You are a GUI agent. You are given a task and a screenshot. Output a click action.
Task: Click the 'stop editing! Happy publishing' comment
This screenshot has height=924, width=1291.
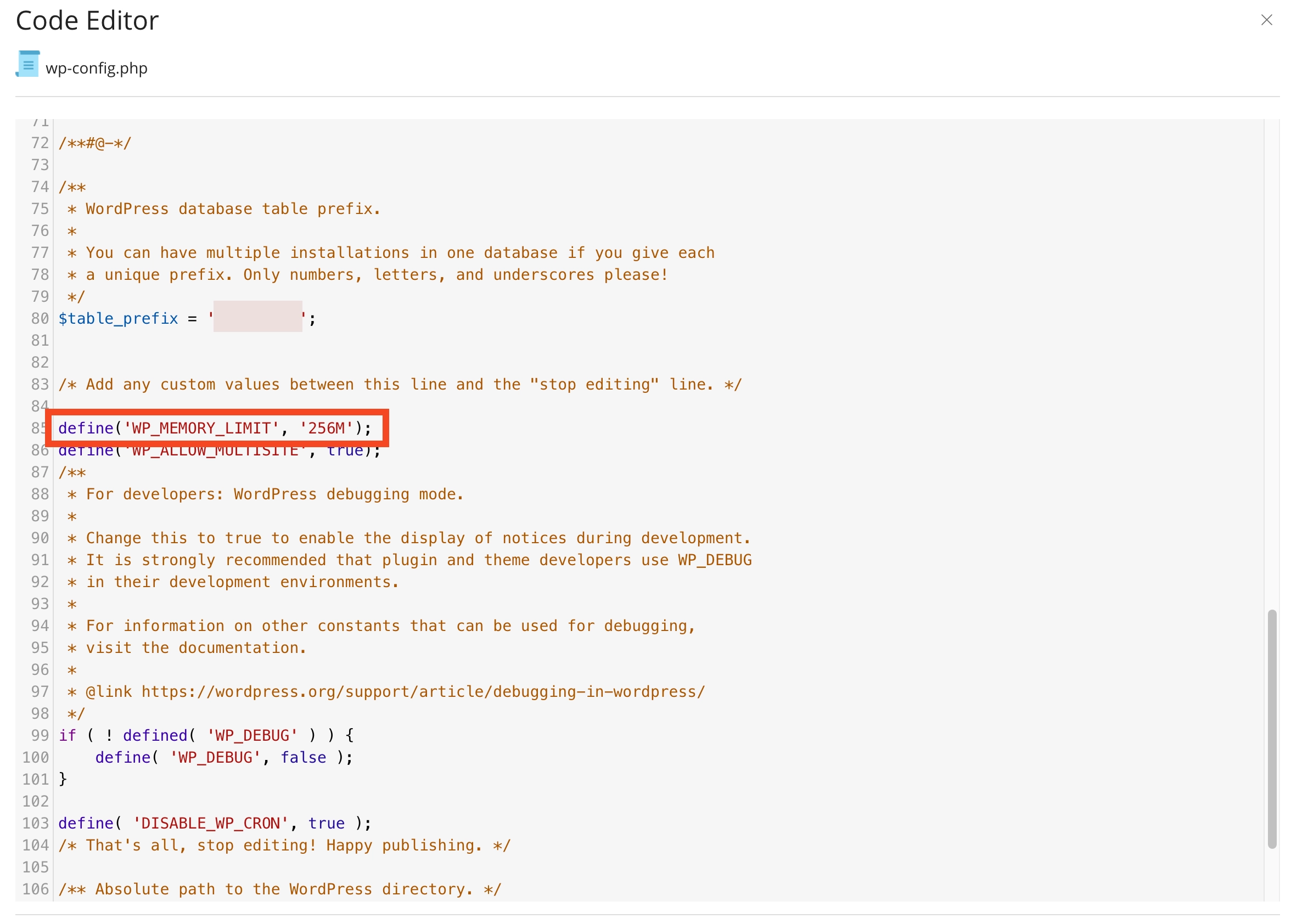pyautogui.click(x=285, y=845)
